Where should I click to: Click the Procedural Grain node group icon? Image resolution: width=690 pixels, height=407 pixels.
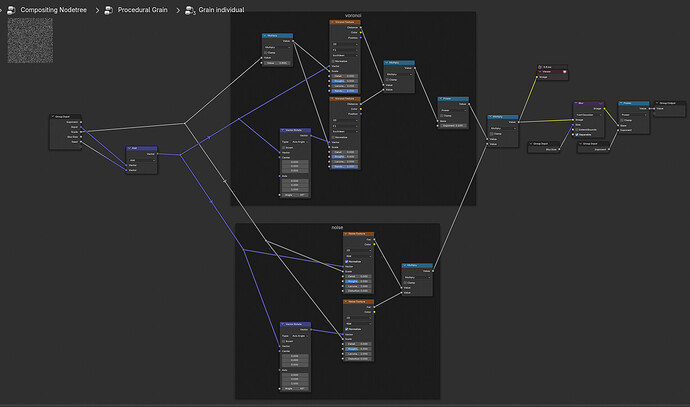point(108,10)
